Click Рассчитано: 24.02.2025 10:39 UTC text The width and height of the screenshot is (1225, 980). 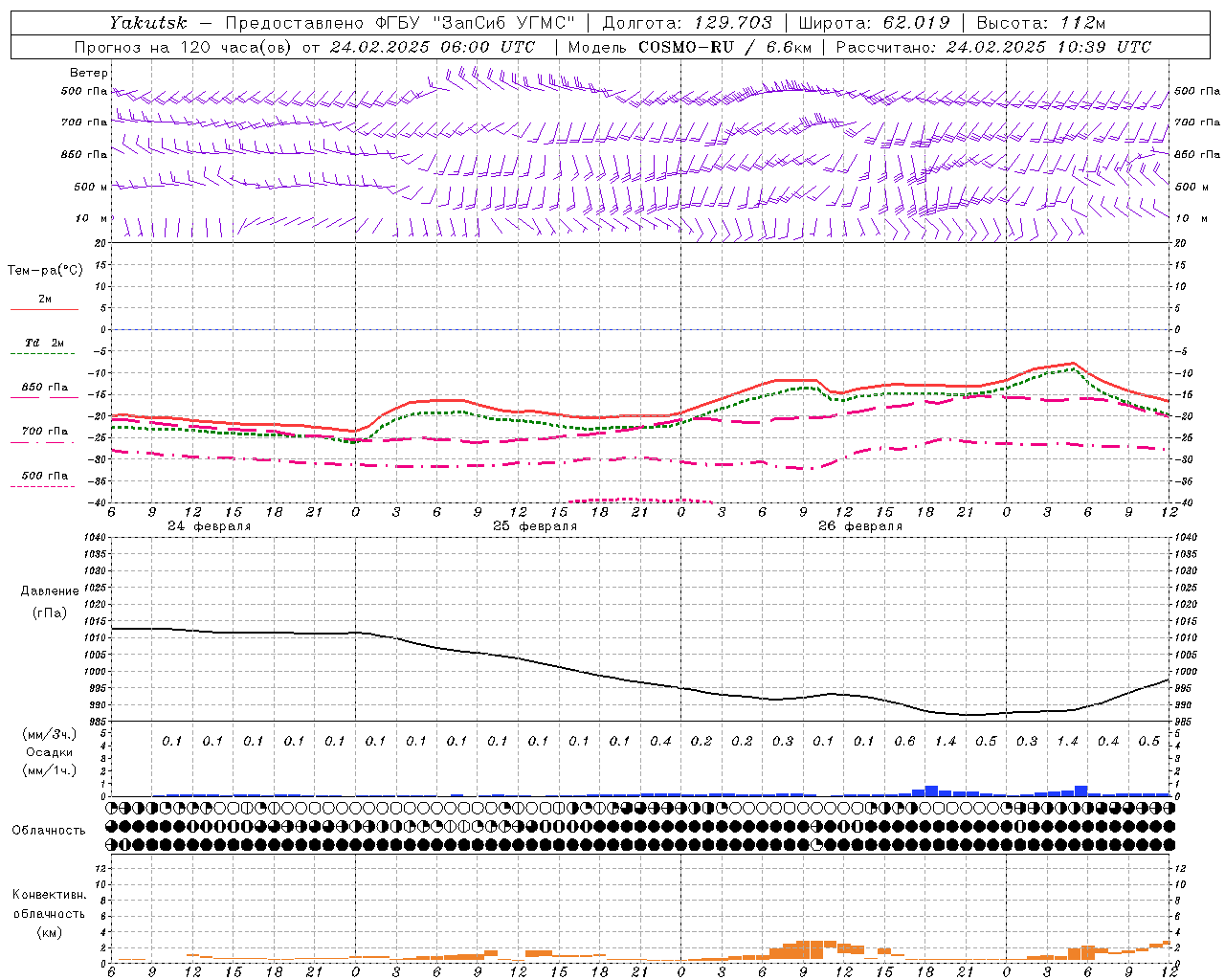[993, 47]
